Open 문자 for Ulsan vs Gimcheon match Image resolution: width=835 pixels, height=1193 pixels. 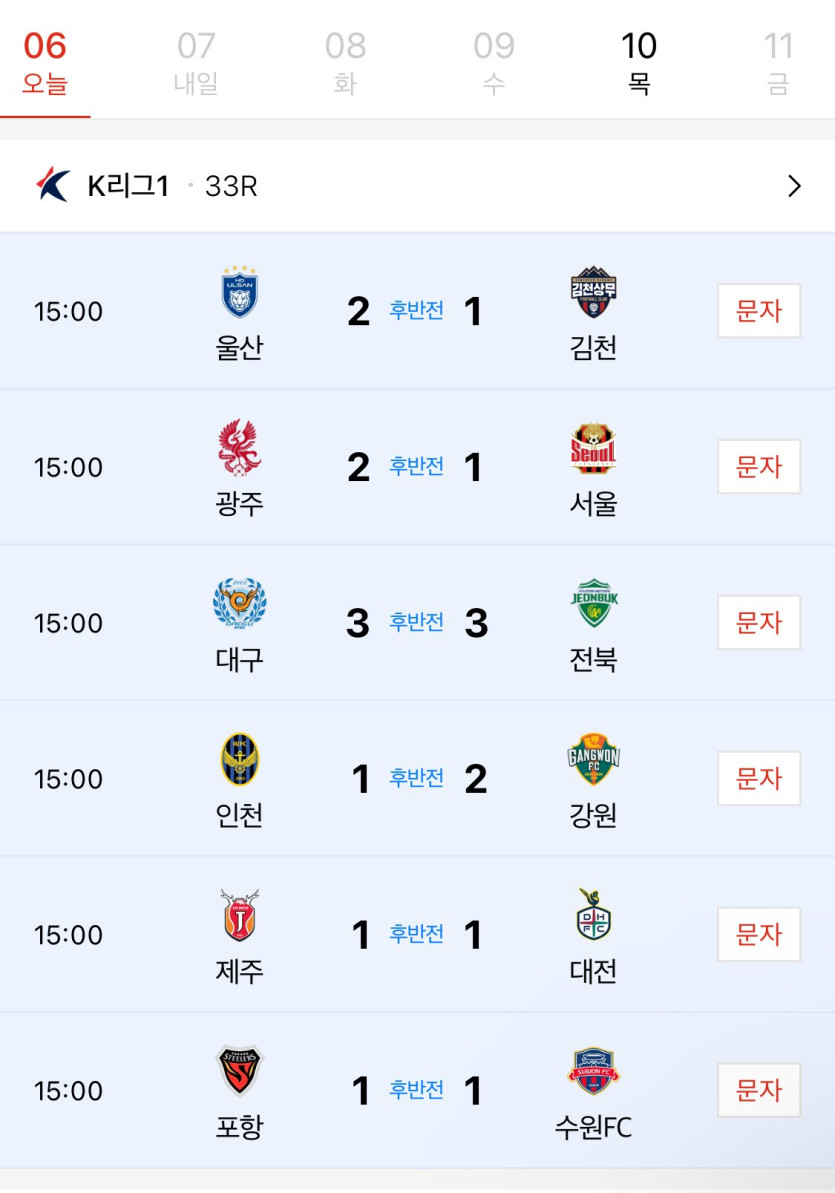coord(759,310)
